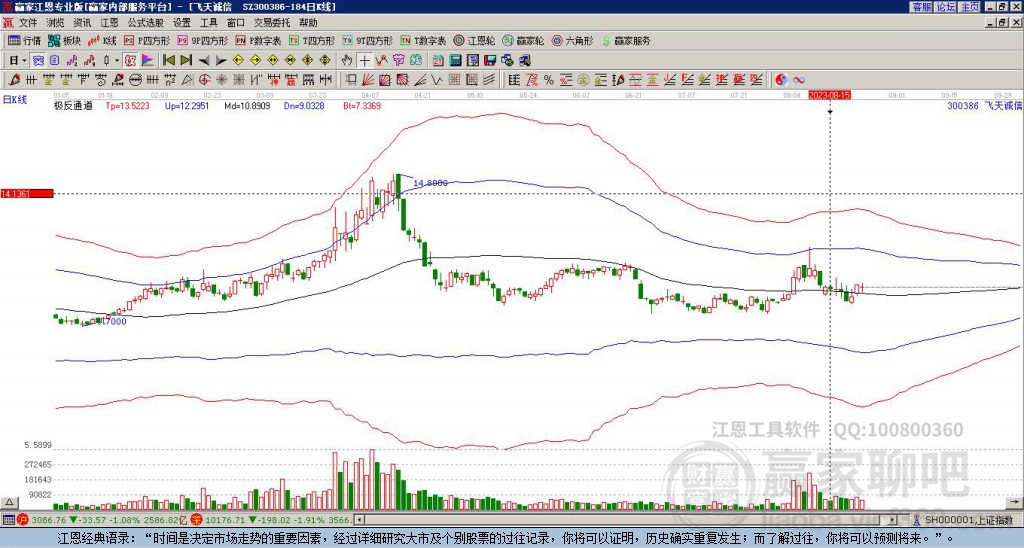
Task: Open the T四方形 tool
Action: [x=312, y=40]
